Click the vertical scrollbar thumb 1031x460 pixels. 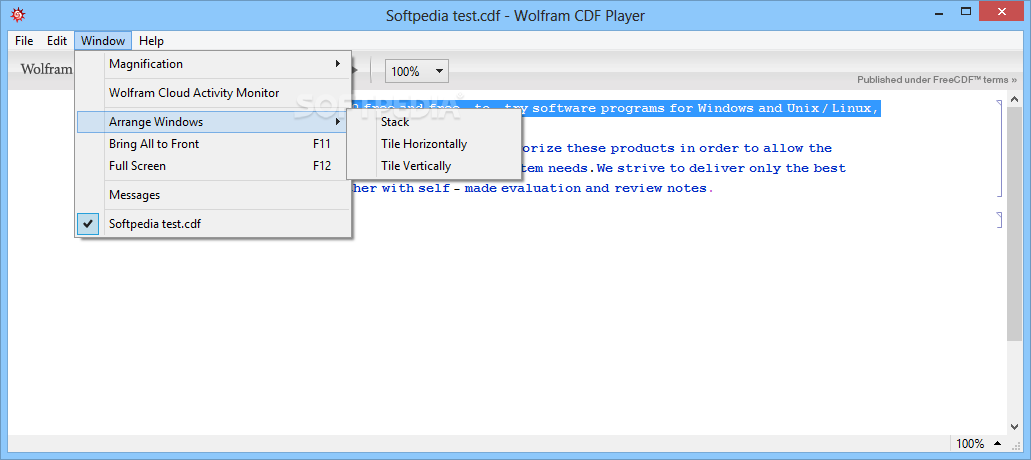click(1015, 223)
